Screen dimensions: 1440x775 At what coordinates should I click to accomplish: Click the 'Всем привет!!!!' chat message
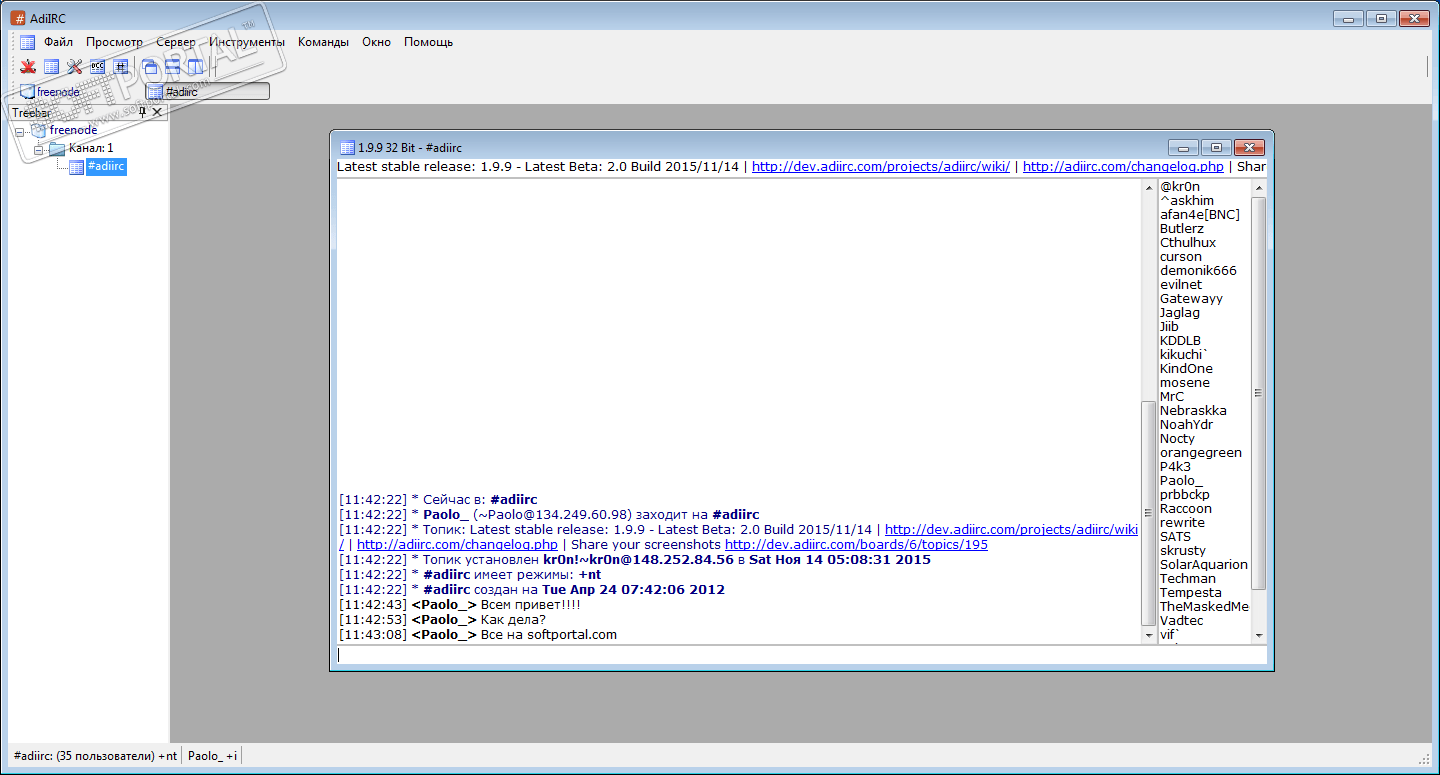tap(530, 605)
